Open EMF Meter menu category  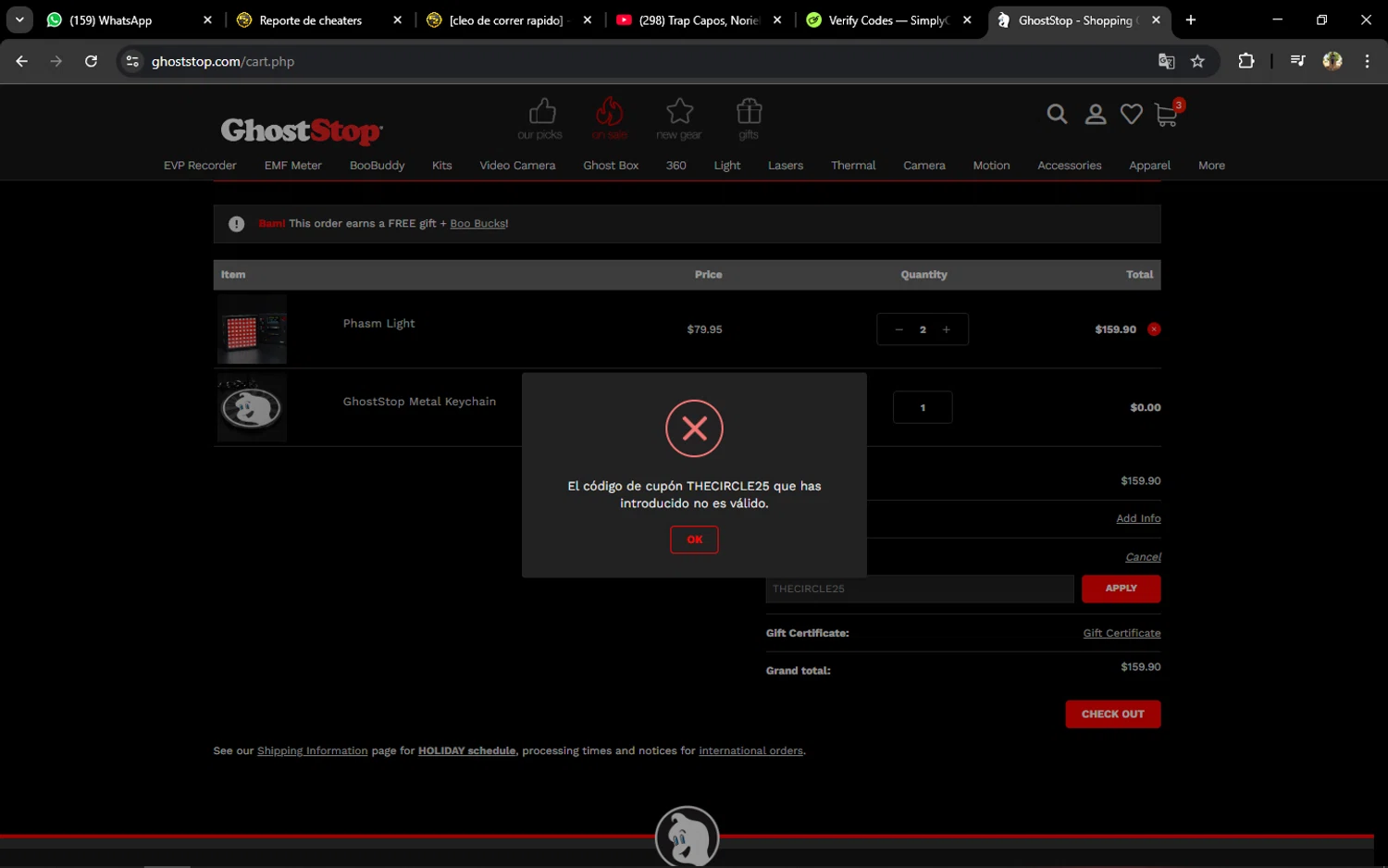(x=293, y=166)
